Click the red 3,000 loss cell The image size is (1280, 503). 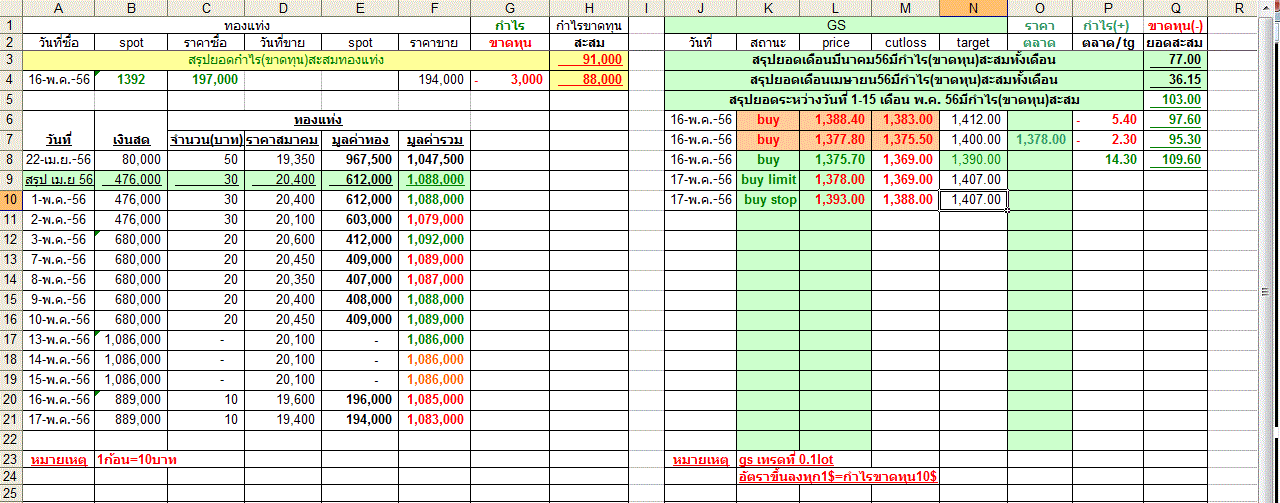pos(510,80)
